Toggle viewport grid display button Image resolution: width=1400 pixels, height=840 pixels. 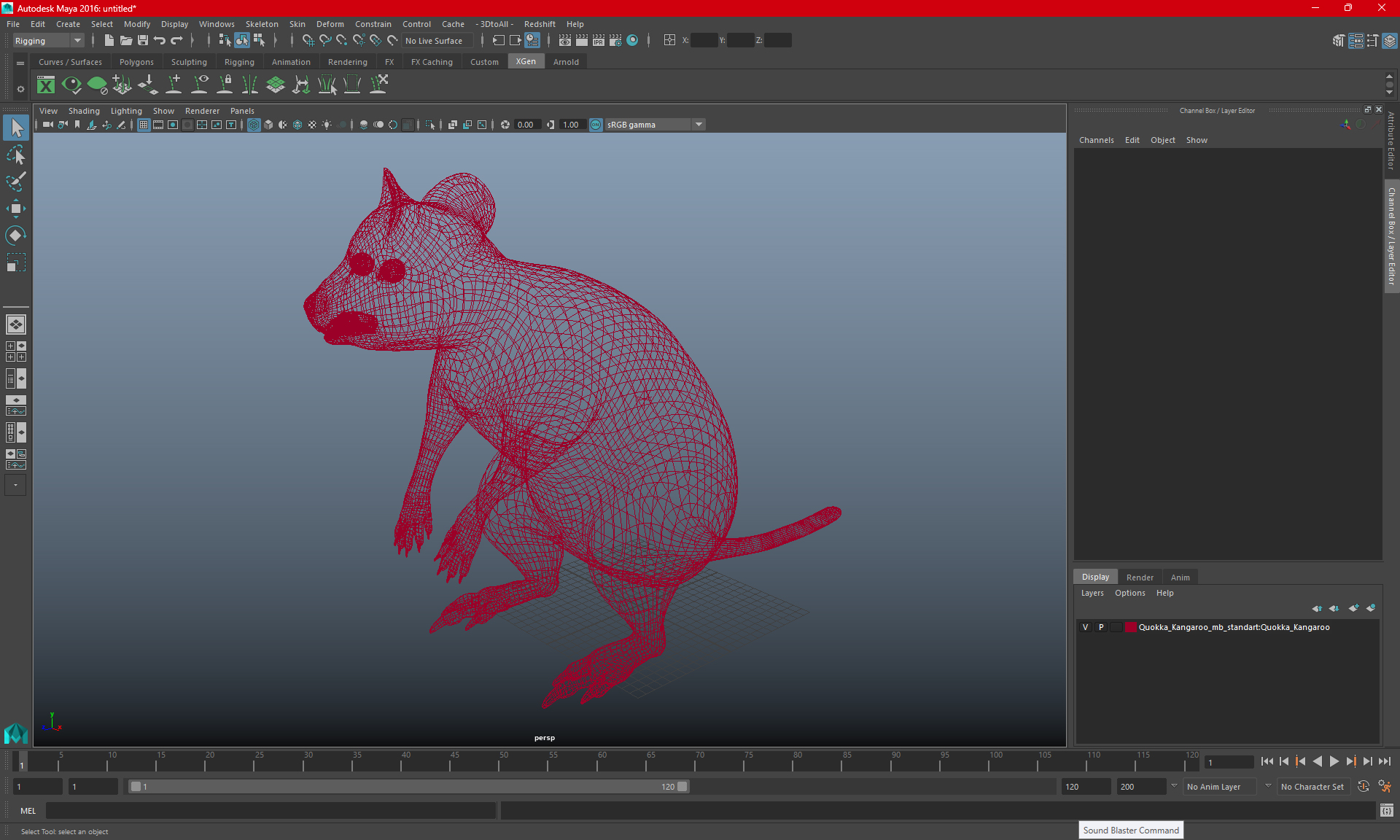coord(144,125)
